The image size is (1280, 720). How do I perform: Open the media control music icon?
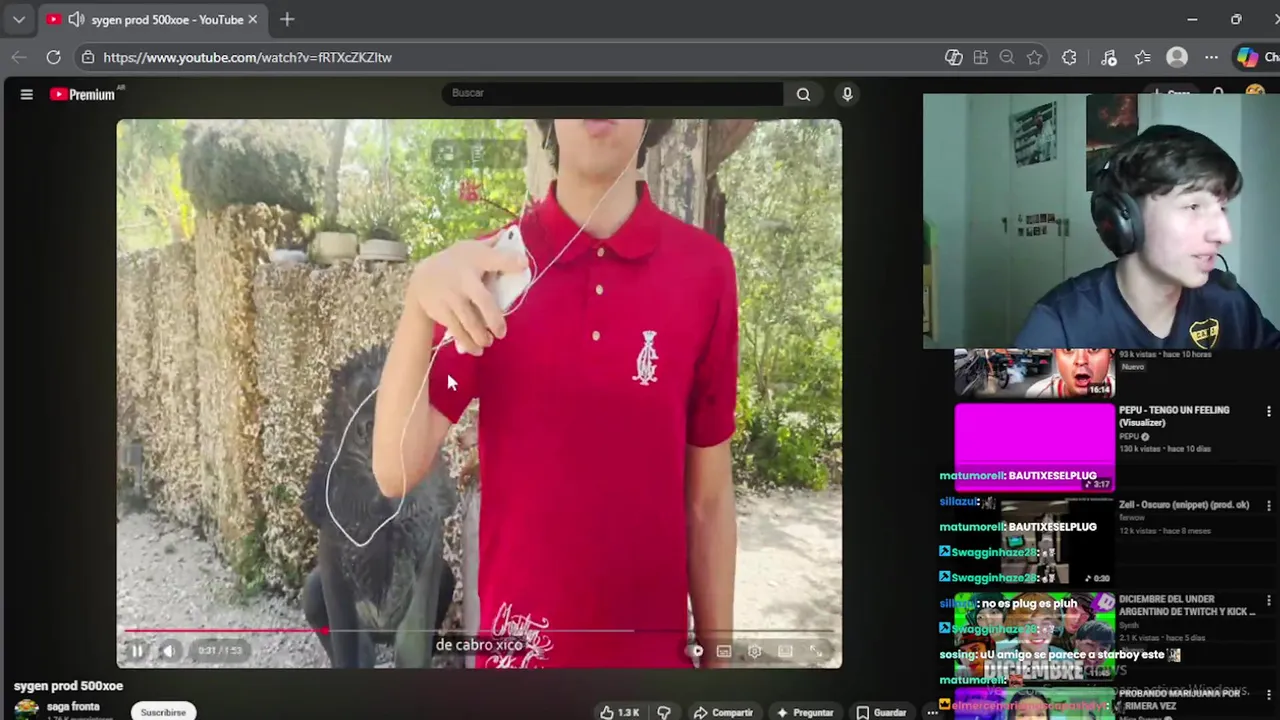pos(1109,57)
